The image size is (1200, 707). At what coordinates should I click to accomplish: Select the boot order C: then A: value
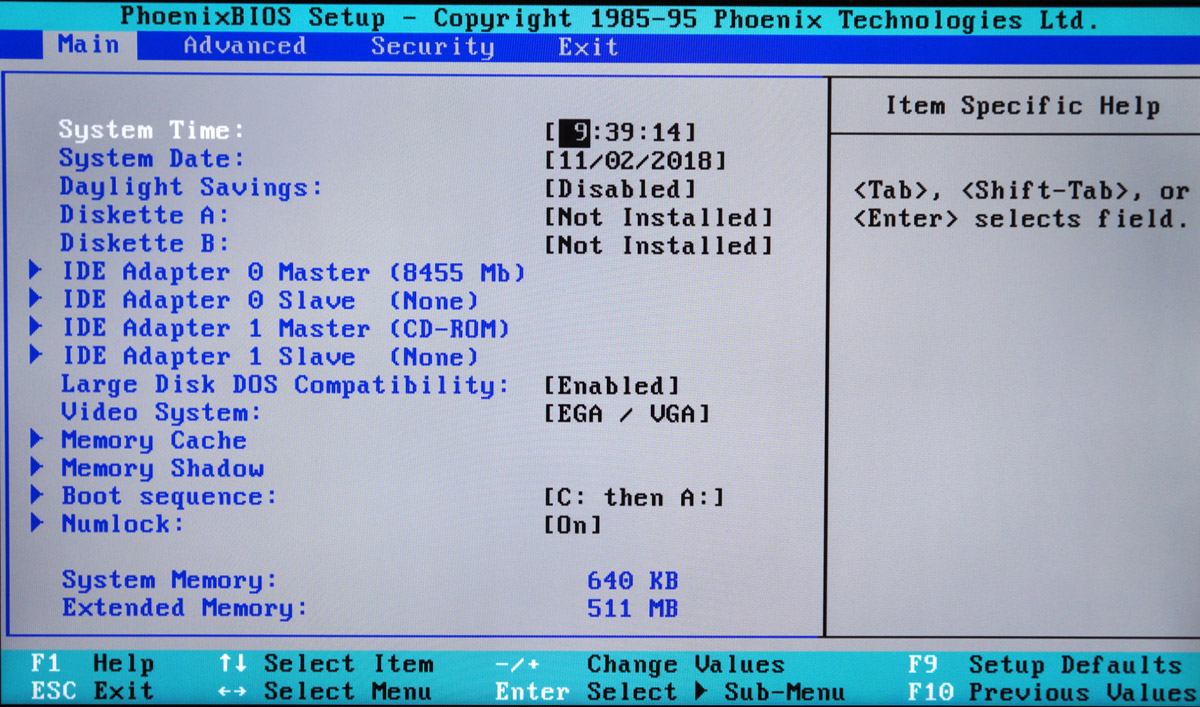[634, 497]
